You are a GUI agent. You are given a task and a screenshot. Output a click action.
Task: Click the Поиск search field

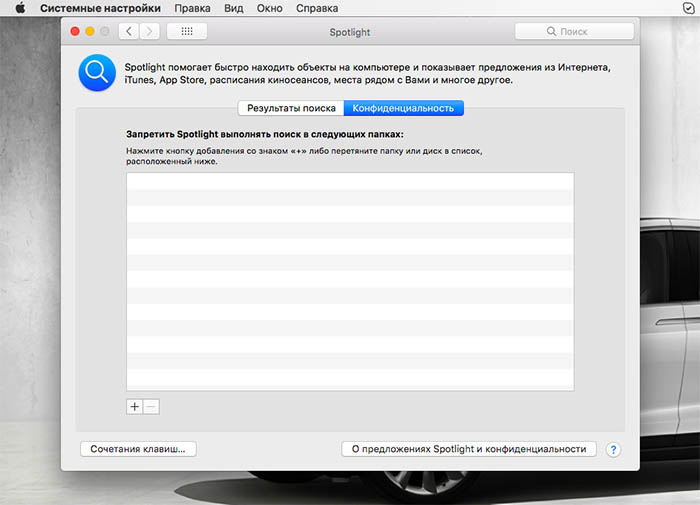(574, 31)
